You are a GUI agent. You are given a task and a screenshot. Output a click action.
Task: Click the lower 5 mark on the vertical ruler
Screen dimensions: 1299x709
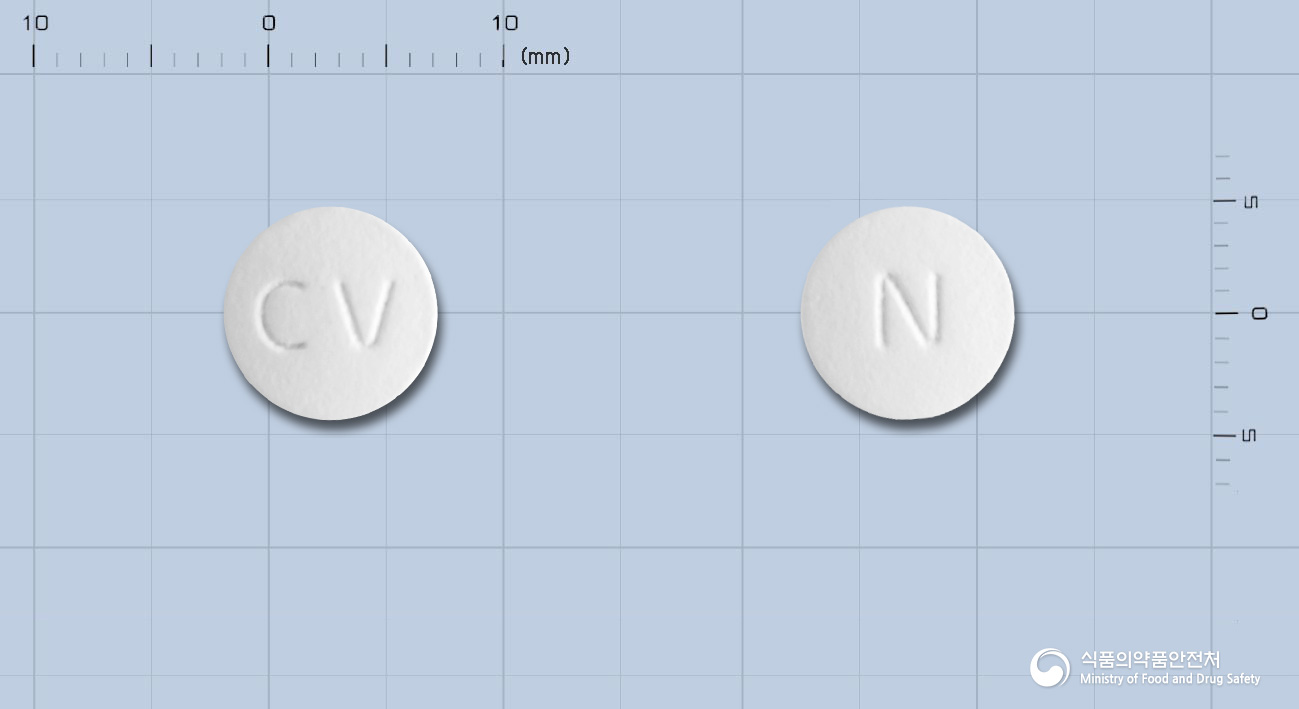[1250, 435]
